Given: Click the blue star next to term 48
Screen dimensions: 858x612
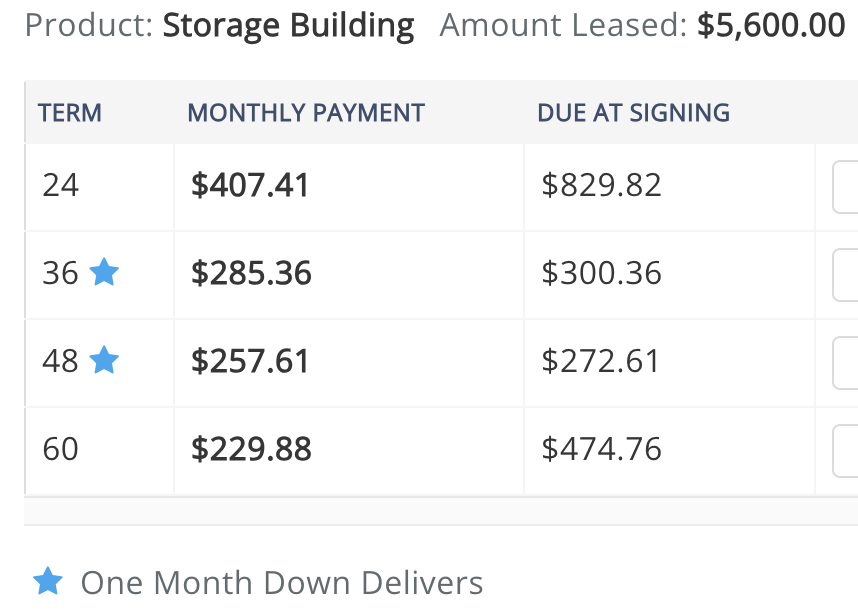Looking at the screenshot, I should 104,360.
